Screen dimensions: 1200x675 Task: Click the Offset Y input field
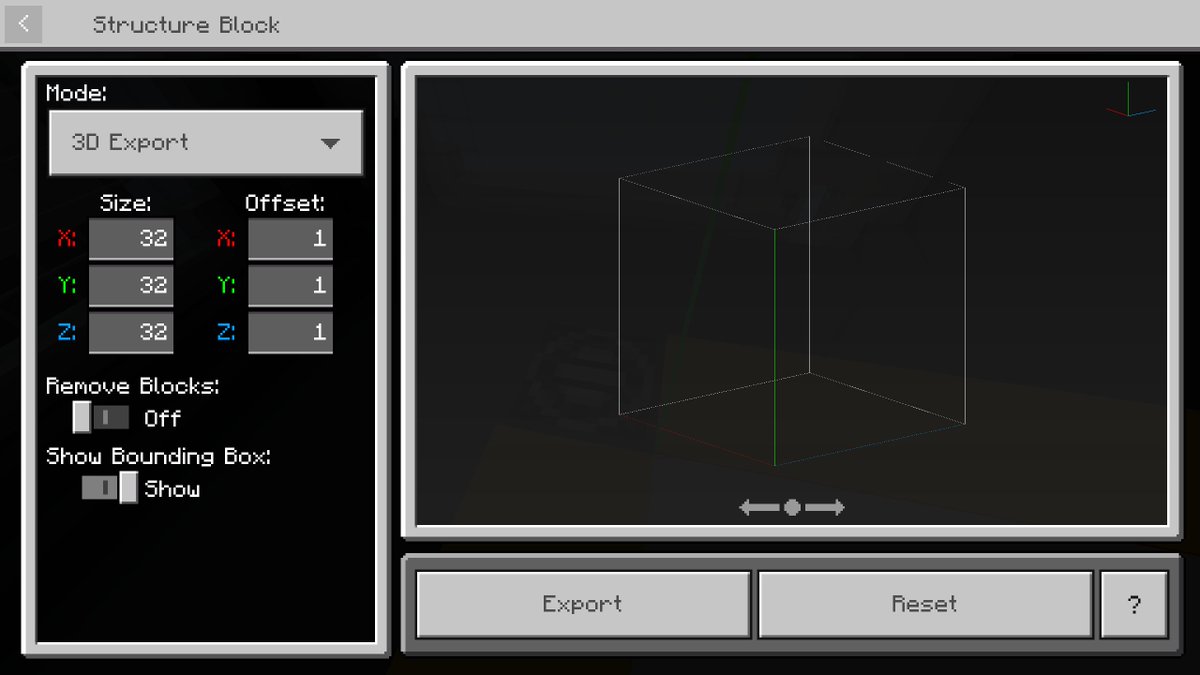coord(291,285)
